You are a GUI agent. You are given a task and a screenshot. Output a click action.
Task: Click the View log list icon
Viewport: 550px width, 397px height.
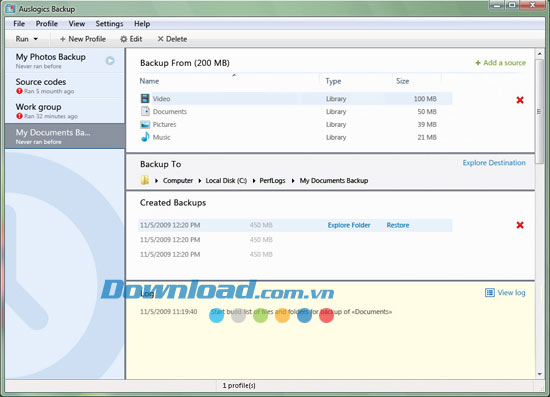tap(490, 292)
